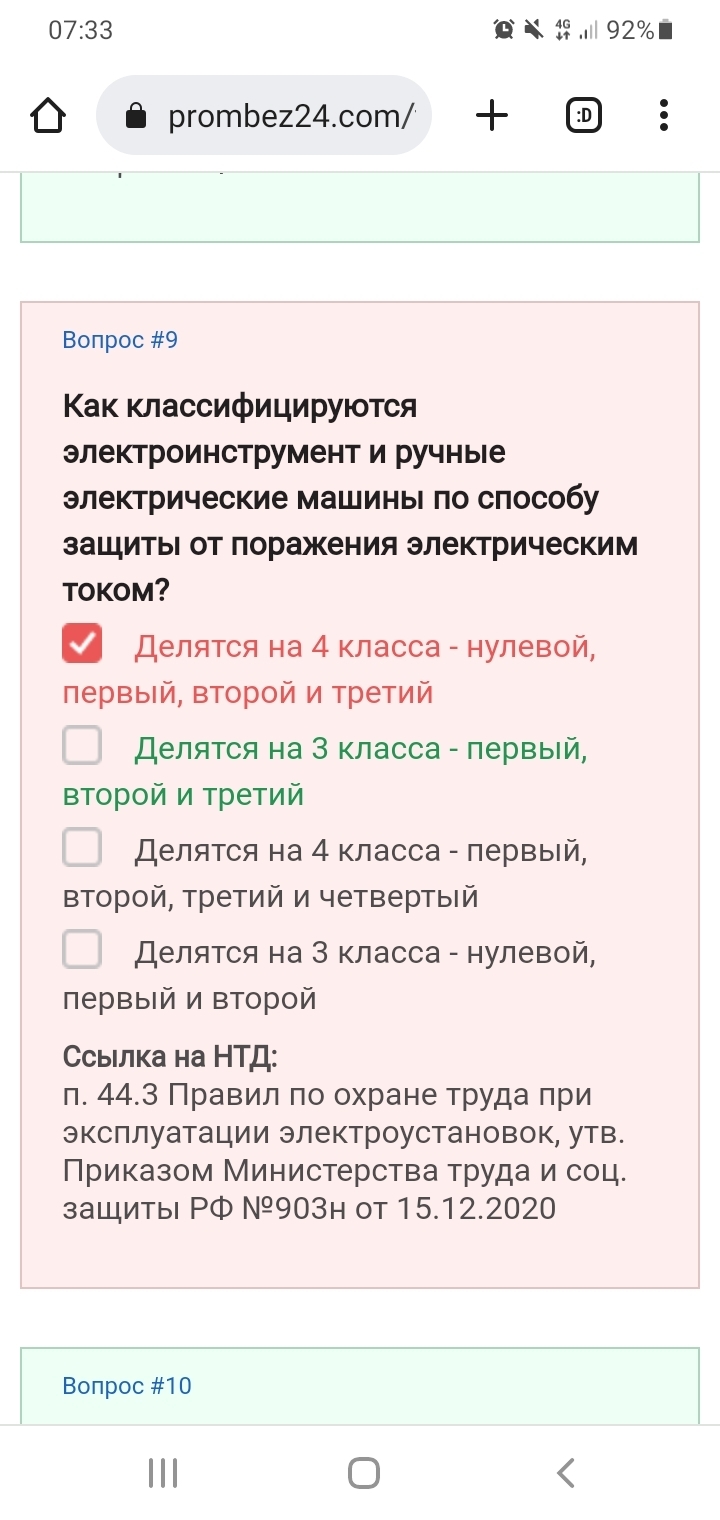Check the box for zero, first, second classes
720x1520 pixels.
[x=82, y=949]
